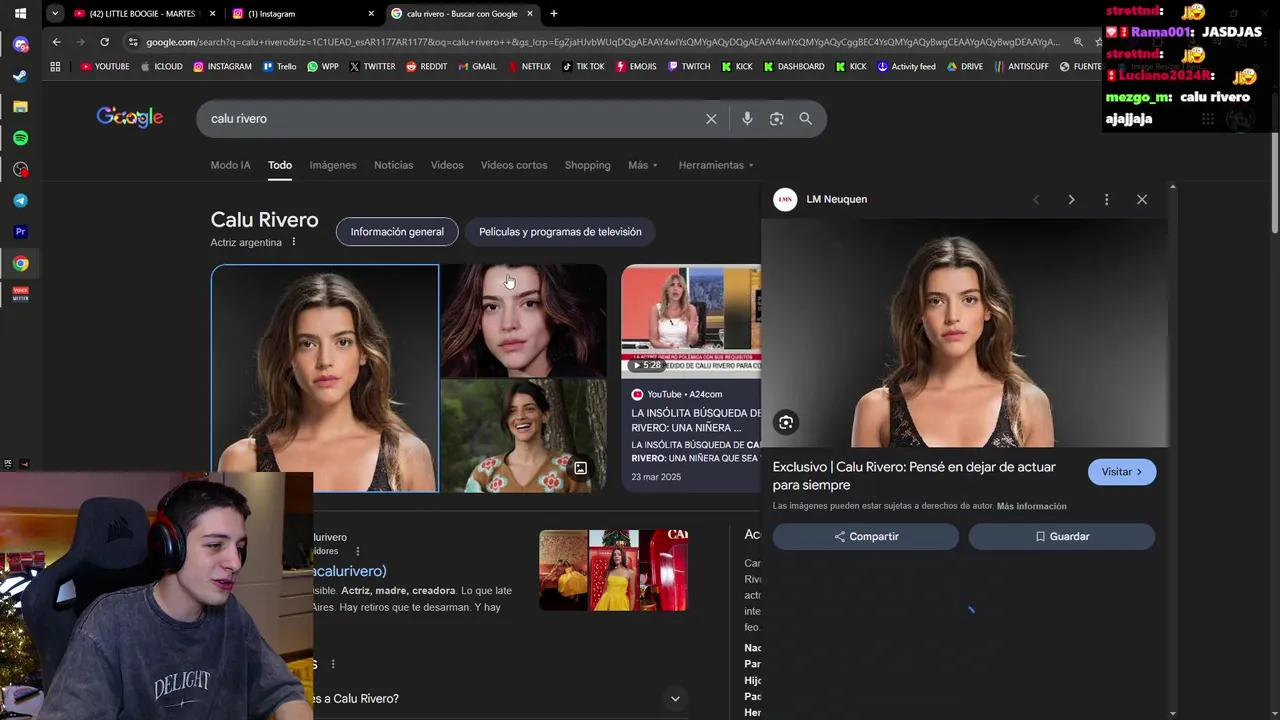
Task: Open Premiere Pro from the taskbar
Action: 20,232
